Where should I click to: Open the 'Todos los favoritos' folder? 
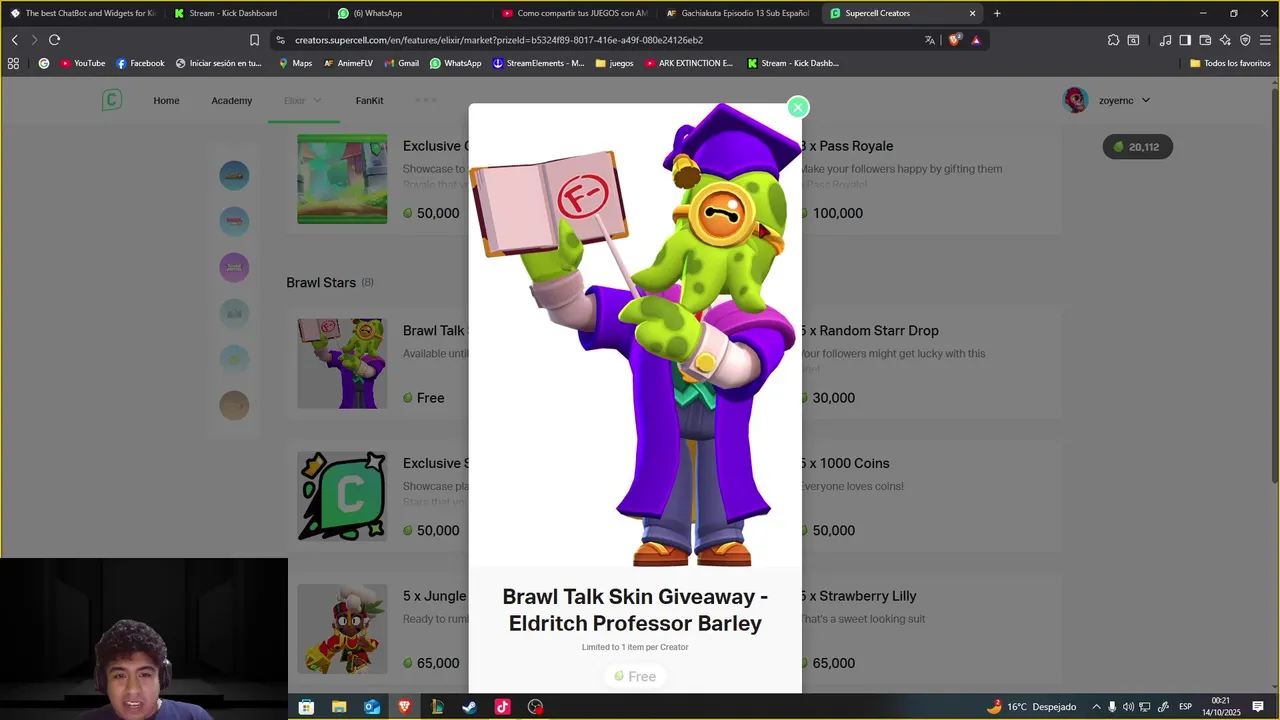click(1230, 63)
